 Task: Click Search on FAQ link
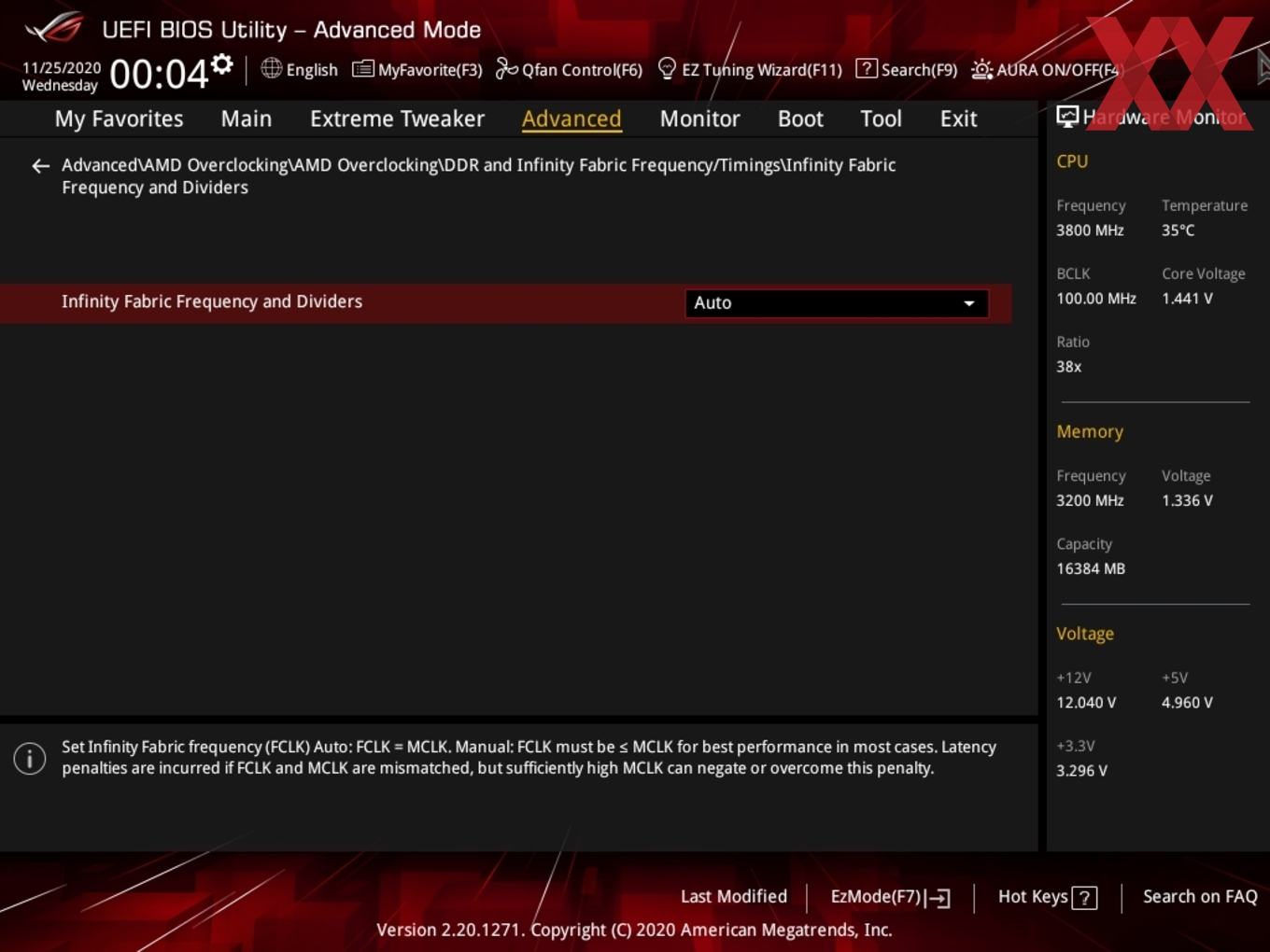click(1200, 896)
